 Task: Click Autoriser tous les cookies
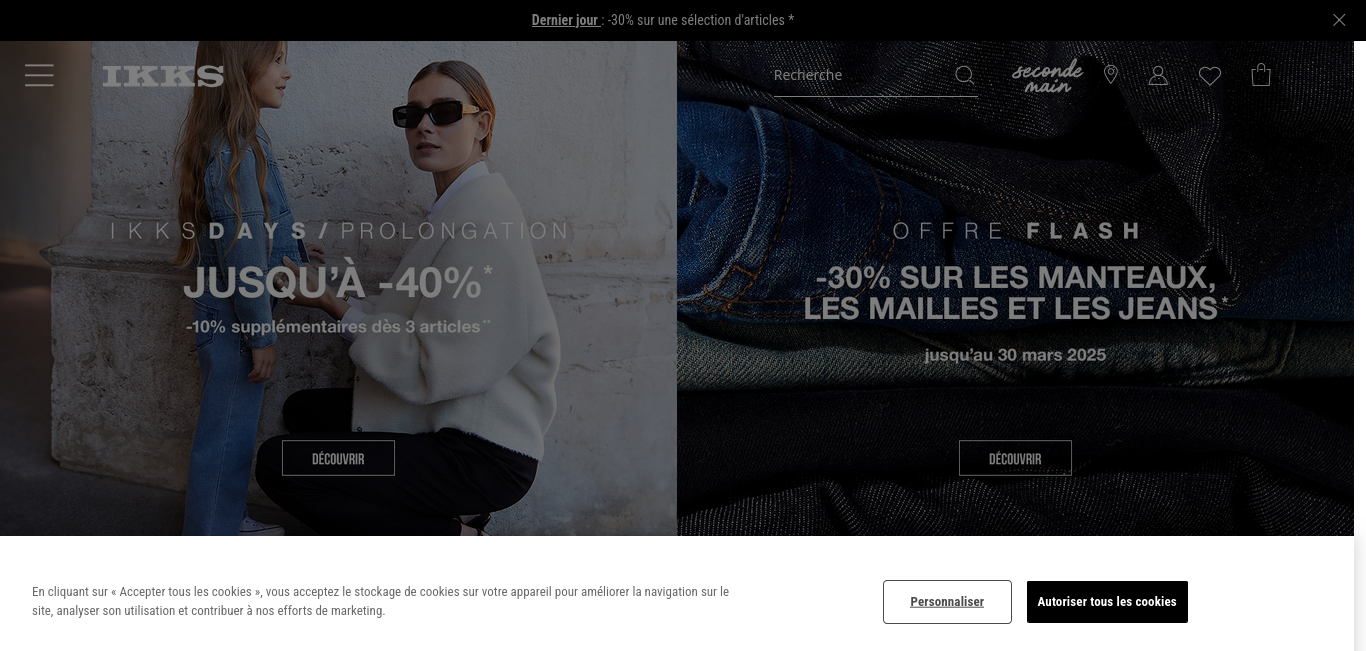(x=1107, y=602)
